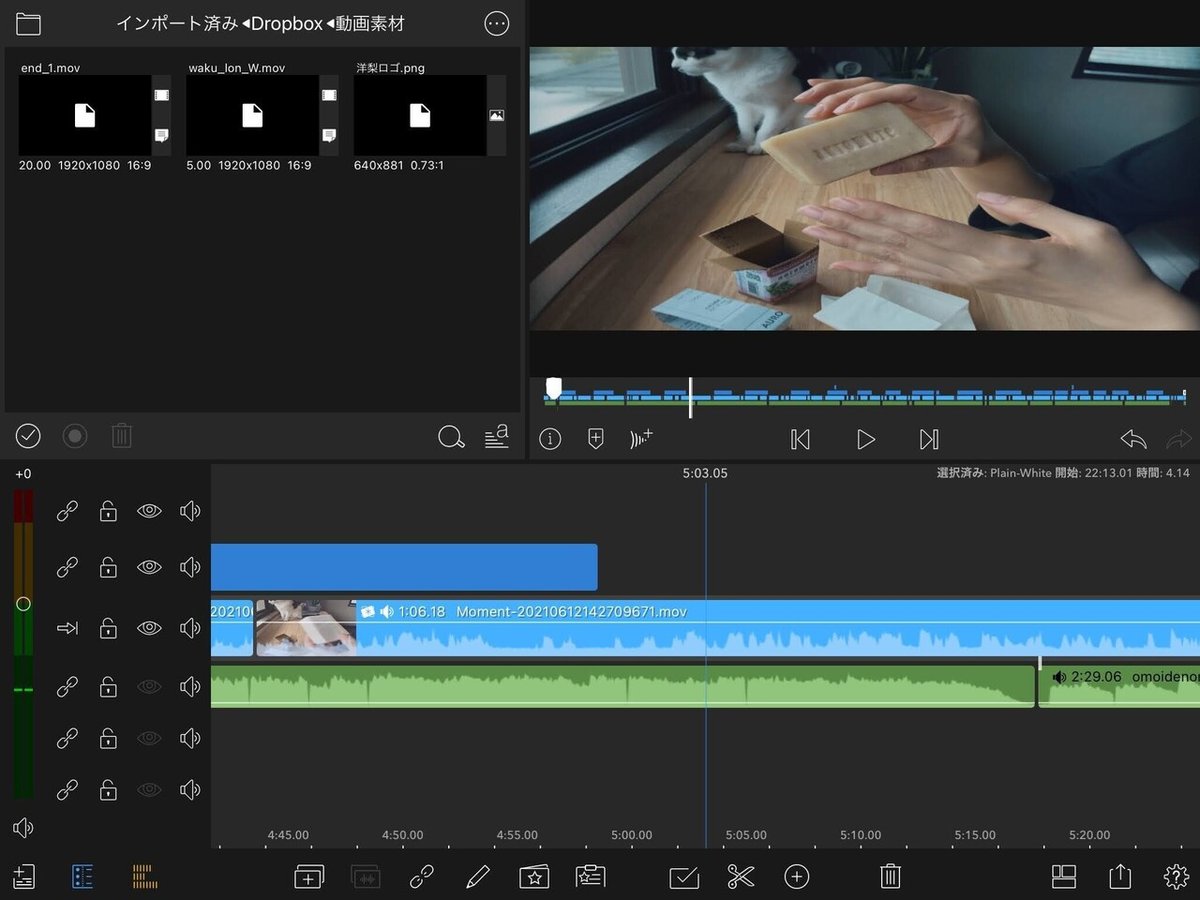Lock the green music audio track
The image size is (1200, 900).
[108, 687]
